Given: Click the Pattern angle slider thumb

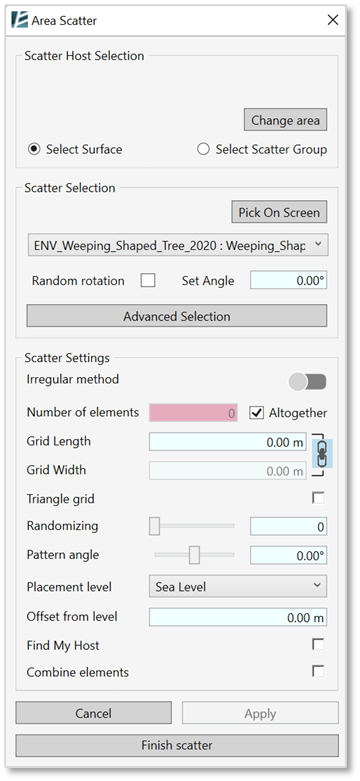Looking at the screenshot, I should coord(194,555).
